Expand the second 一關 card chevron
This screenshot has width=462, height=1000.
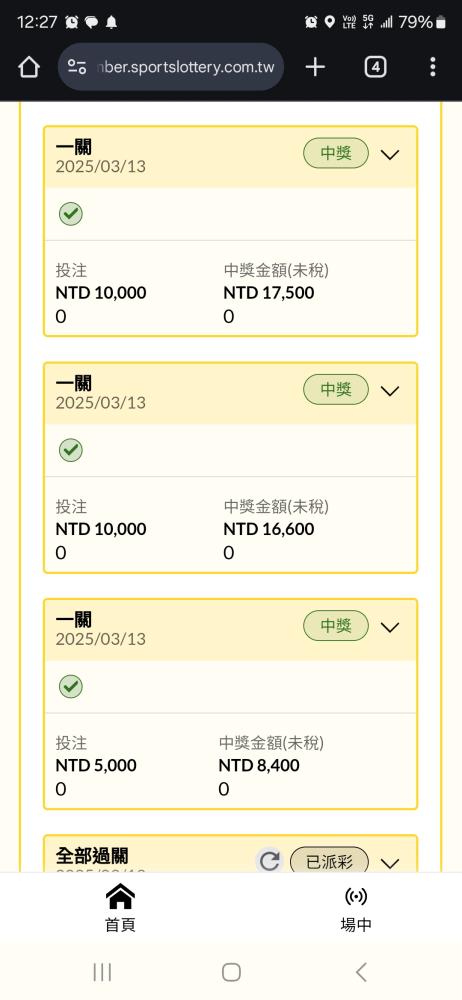tap(390, 391)
